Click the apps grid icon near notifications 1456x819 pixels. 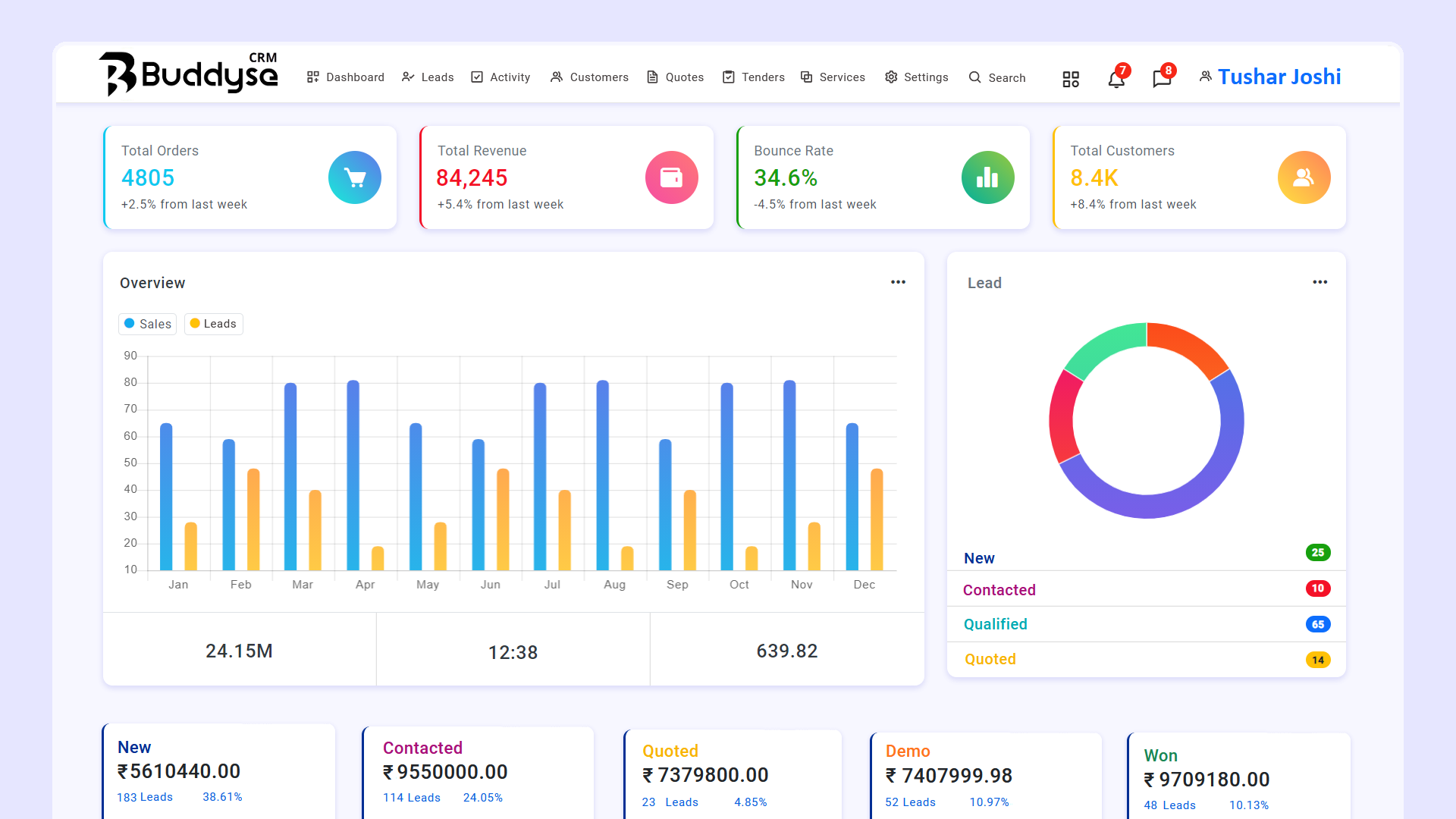(1070, 78)
